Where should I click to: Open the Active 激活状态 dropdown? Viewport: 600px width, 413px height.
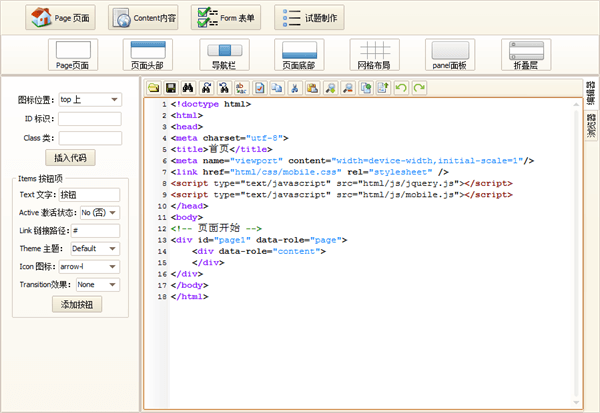point(99,212)
